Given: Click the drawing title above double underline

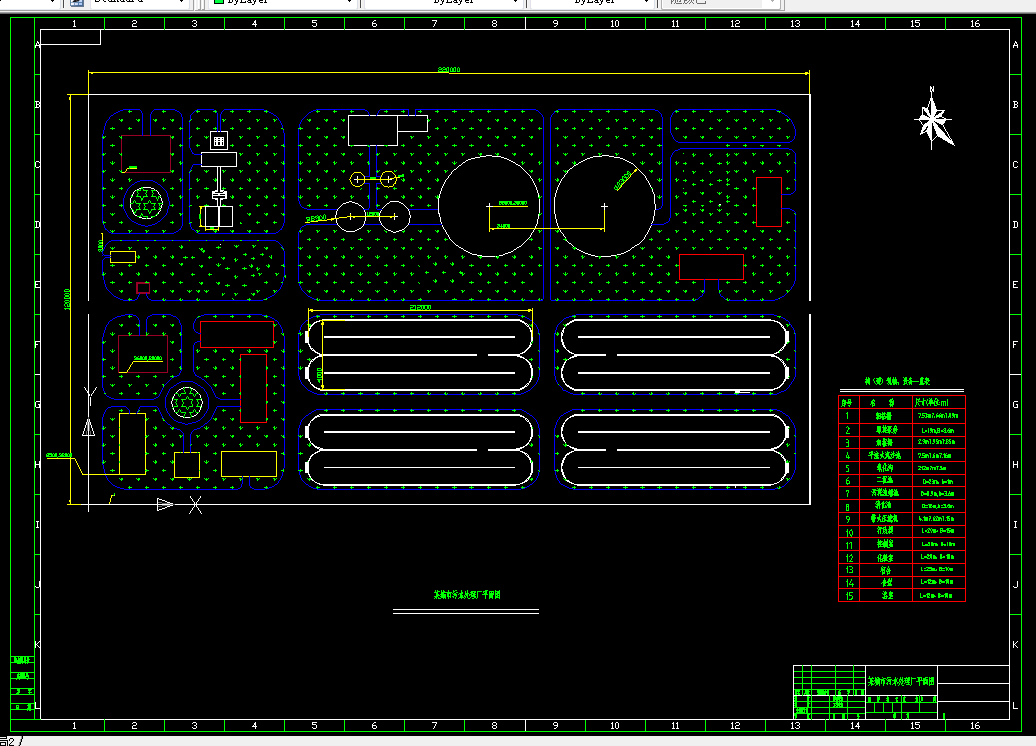Looking at the screenshot, I should [x=467, y=595].
